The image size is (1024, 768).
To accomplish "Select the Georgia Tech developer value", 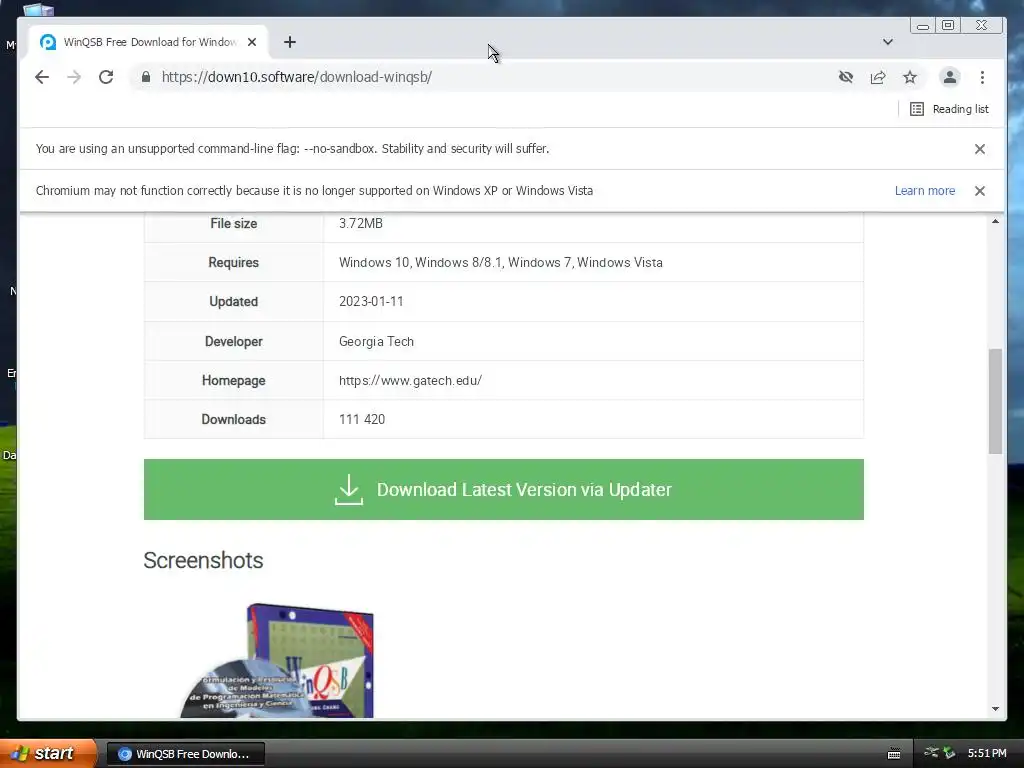I will (x=376, y=341).
